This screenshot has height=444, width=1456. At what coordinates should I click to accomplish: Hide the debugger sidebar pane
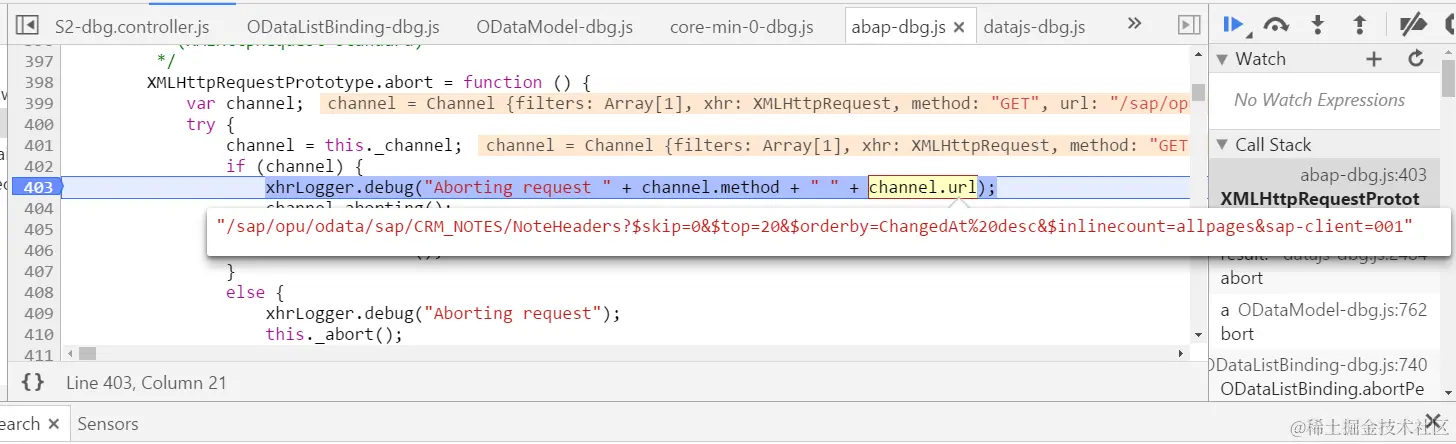click(x=1188, y=25)
